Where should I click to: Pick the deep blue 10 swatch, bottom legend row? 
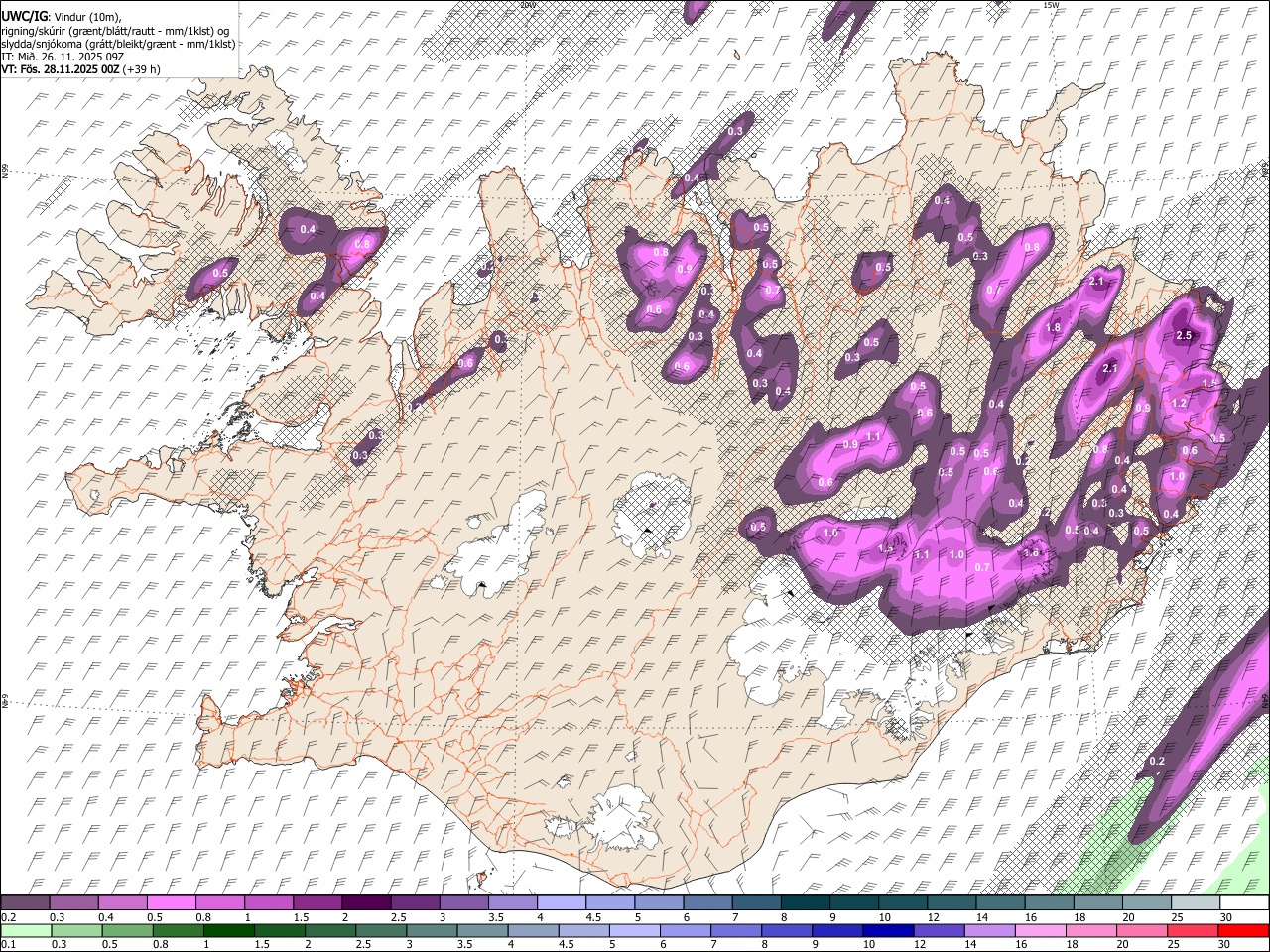[888, 930]
